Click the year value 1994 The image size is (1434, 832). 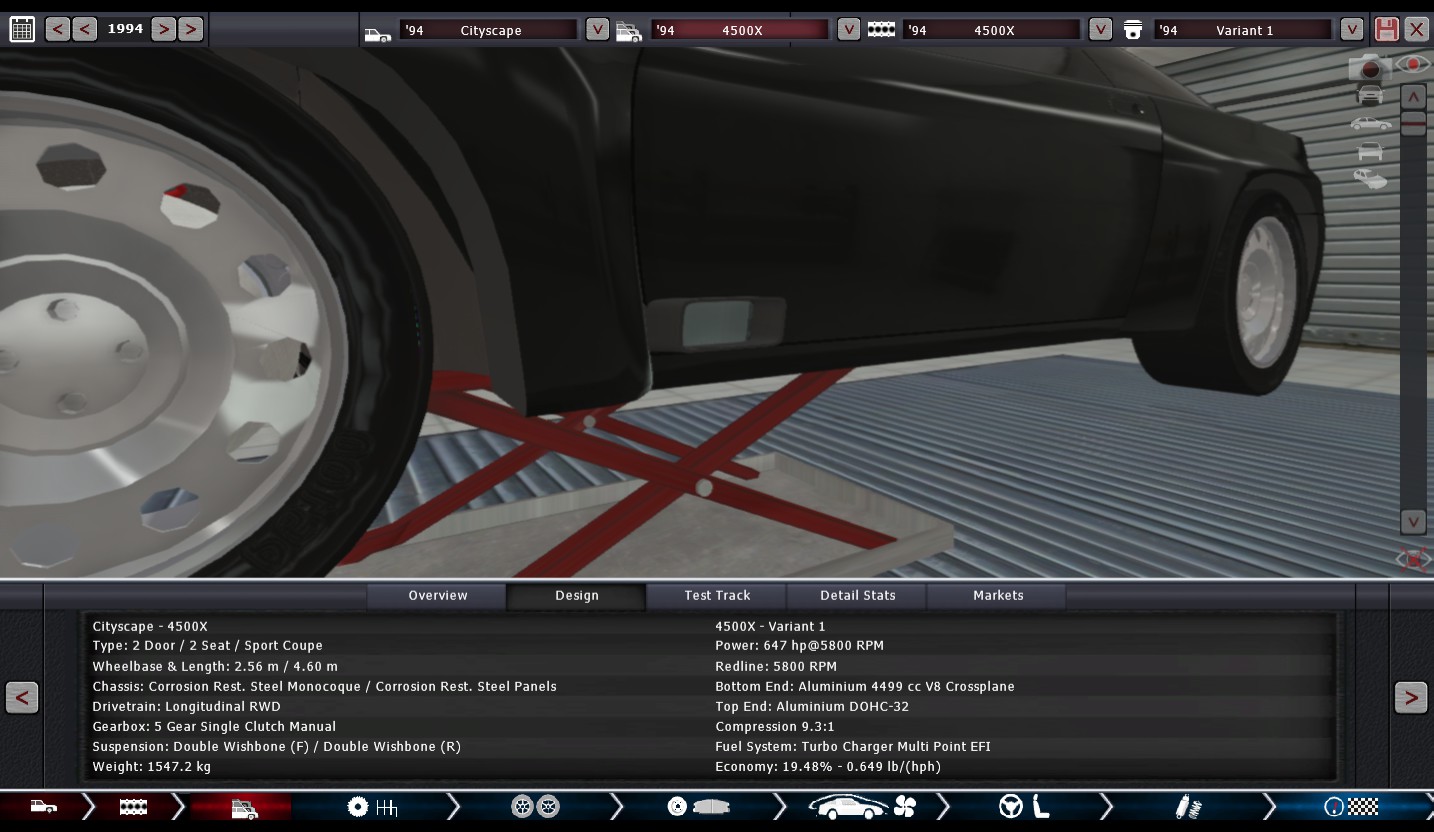coord(125,29)
